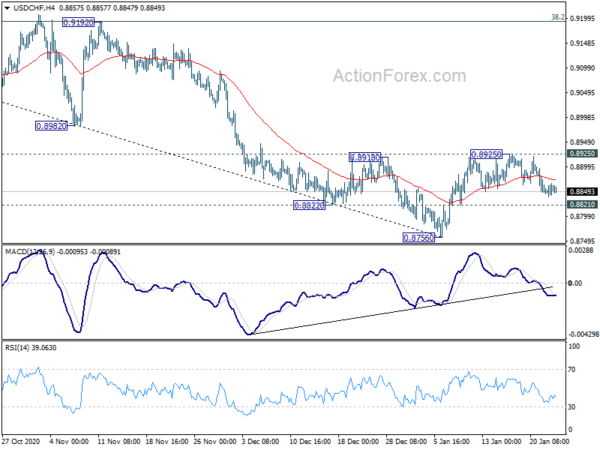
Task: Click the MACD 0.00 zero level value
Action: click(x=576, y=283)
